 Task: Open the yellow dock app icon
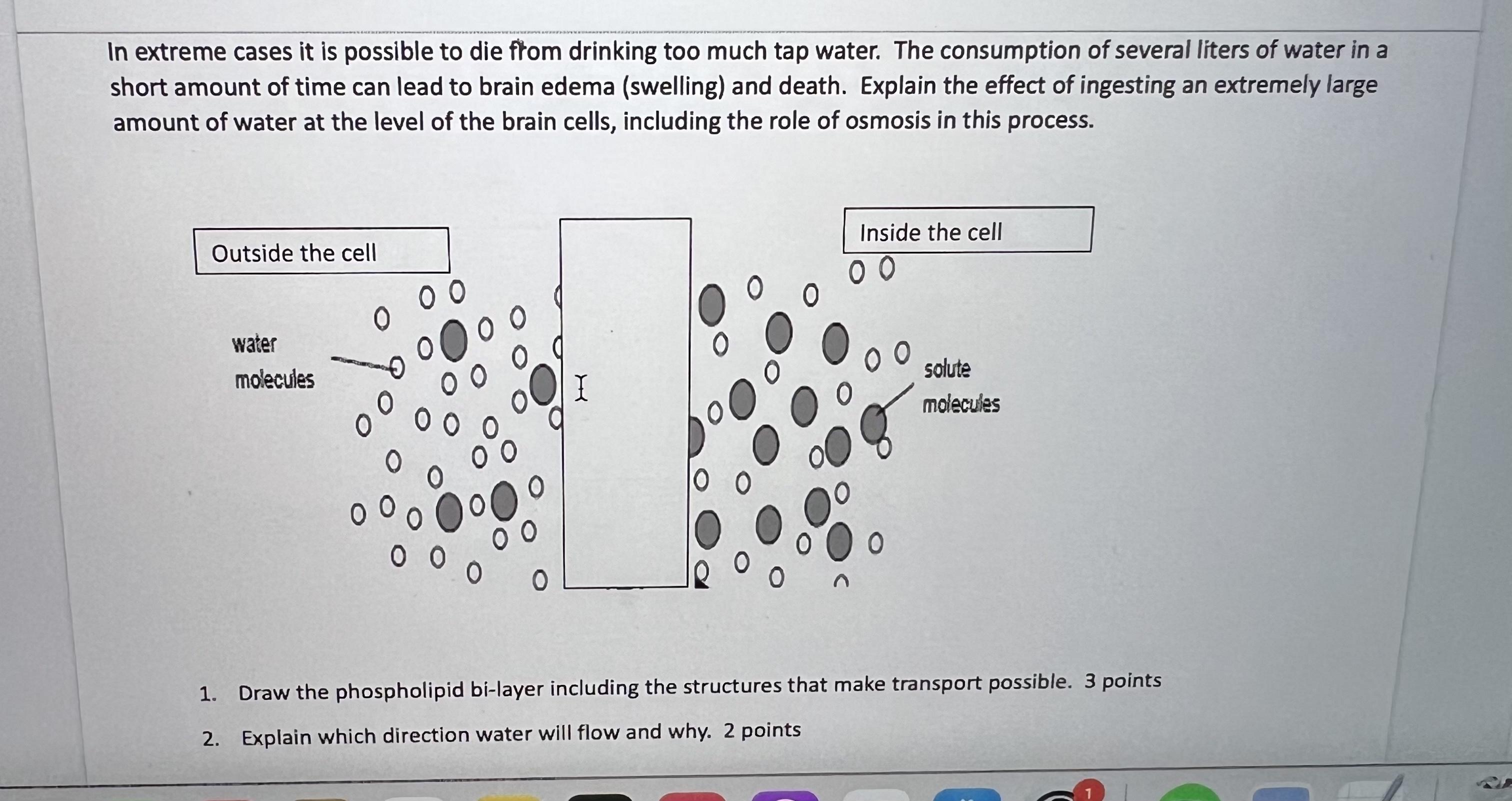[508, 797]
